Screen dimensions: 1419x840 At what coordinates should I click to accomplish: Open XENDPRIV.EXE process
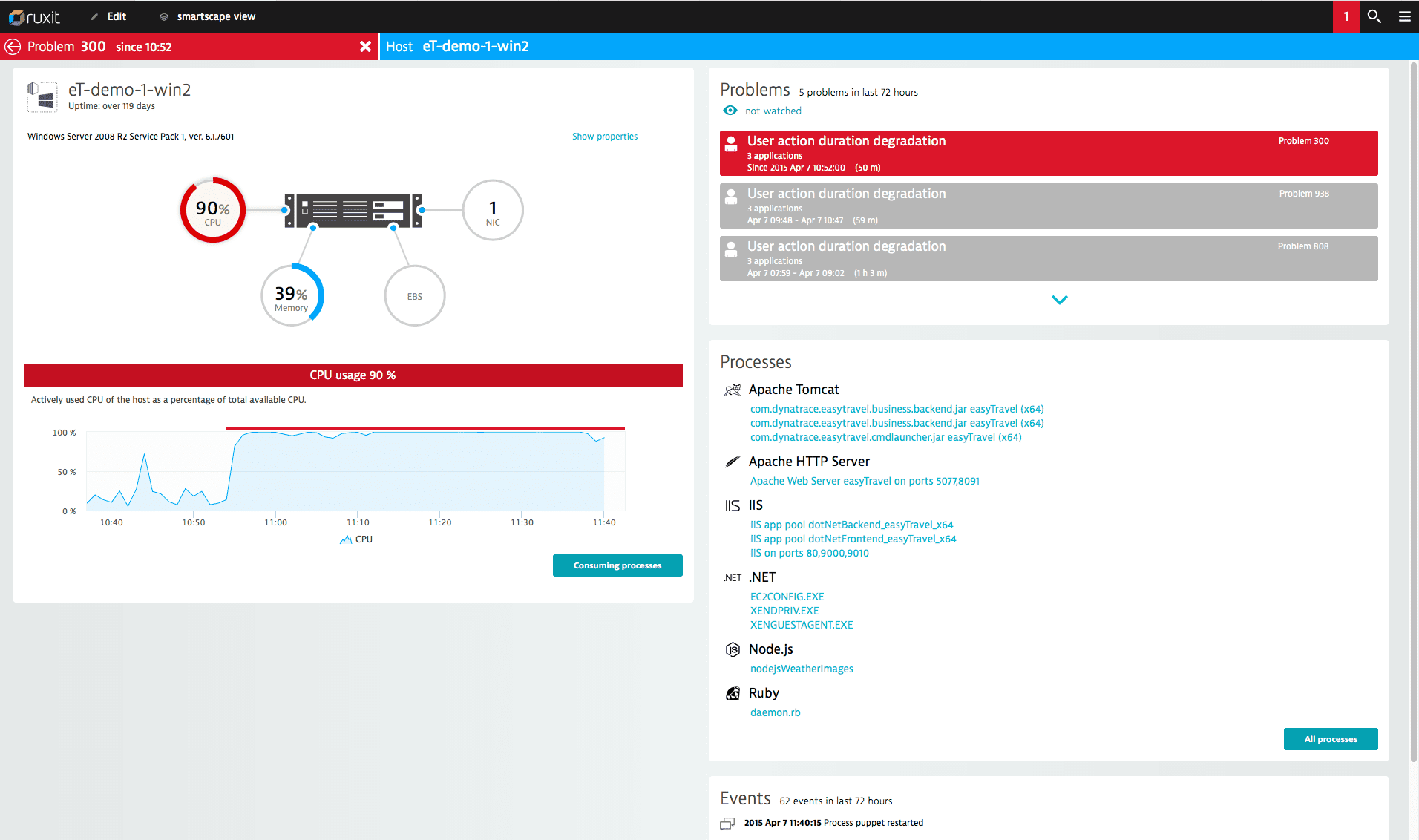(x=784, y=611)
